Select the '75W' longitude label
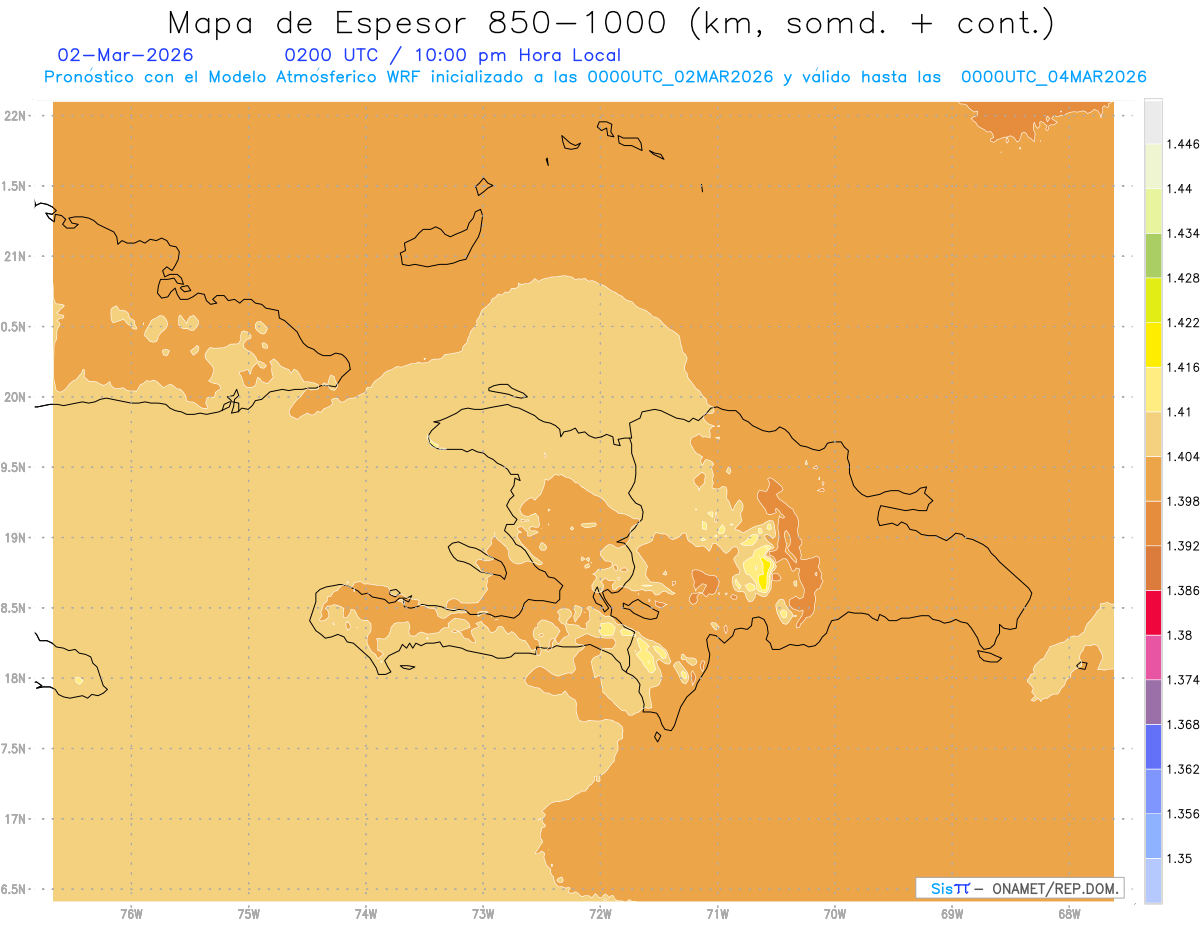This screenshot has height=927, width=1200. pyautogui.click(x=249, y=914)
